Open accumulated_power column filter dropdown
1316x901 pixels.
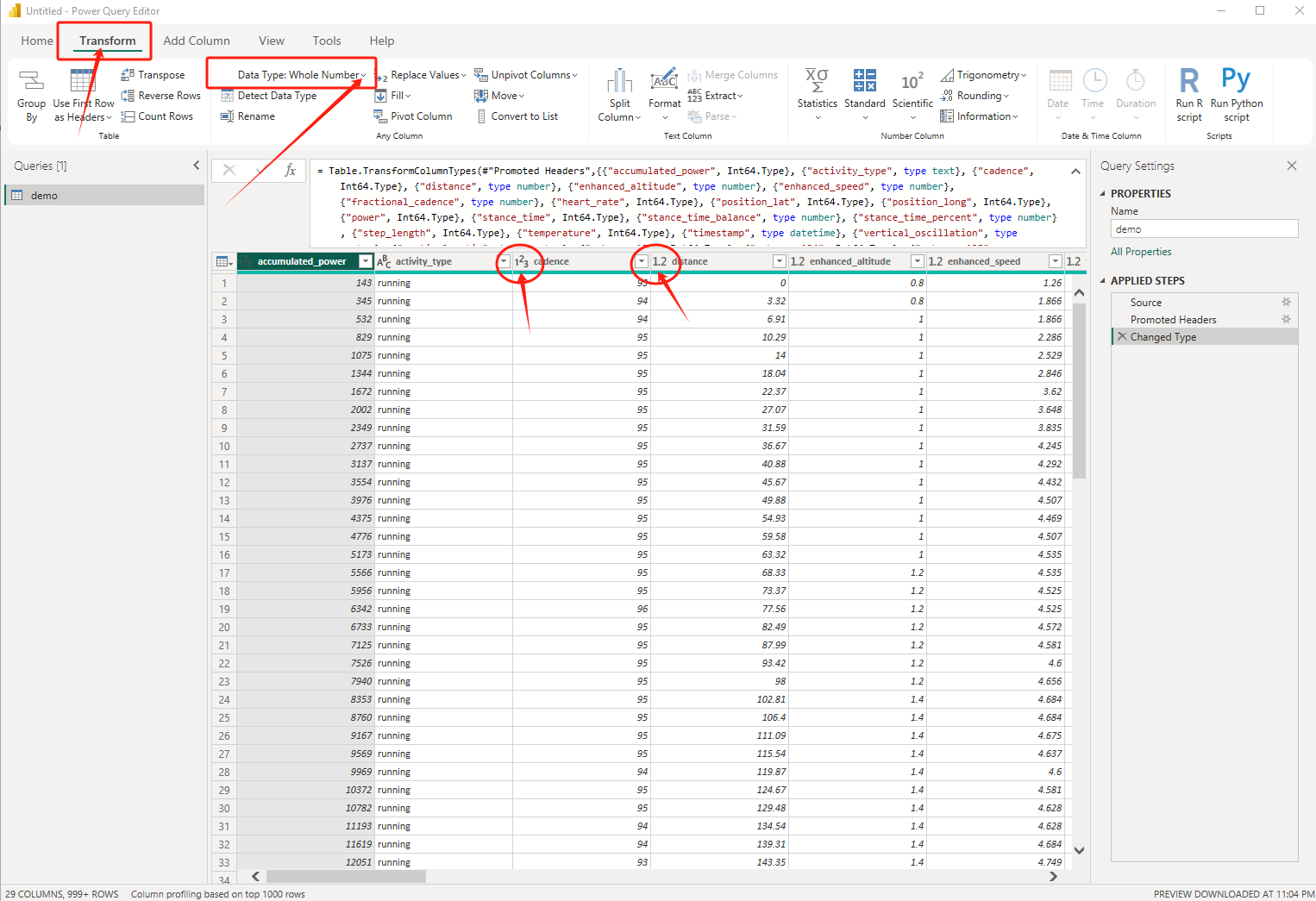pyautogui.click(x=366, y=261)
